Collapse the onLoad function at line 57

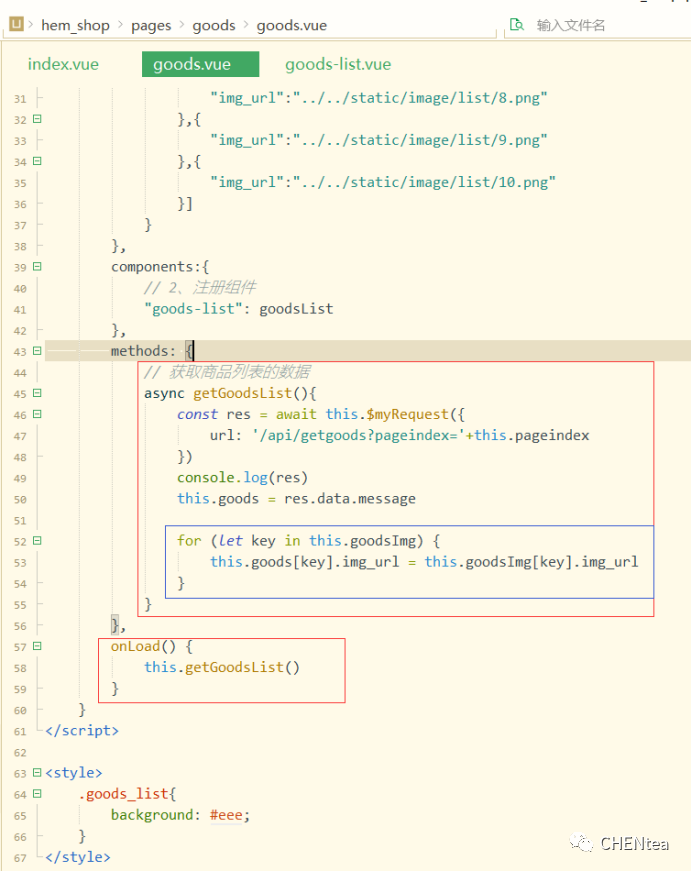pyautogui.click(x=37, y=646)
